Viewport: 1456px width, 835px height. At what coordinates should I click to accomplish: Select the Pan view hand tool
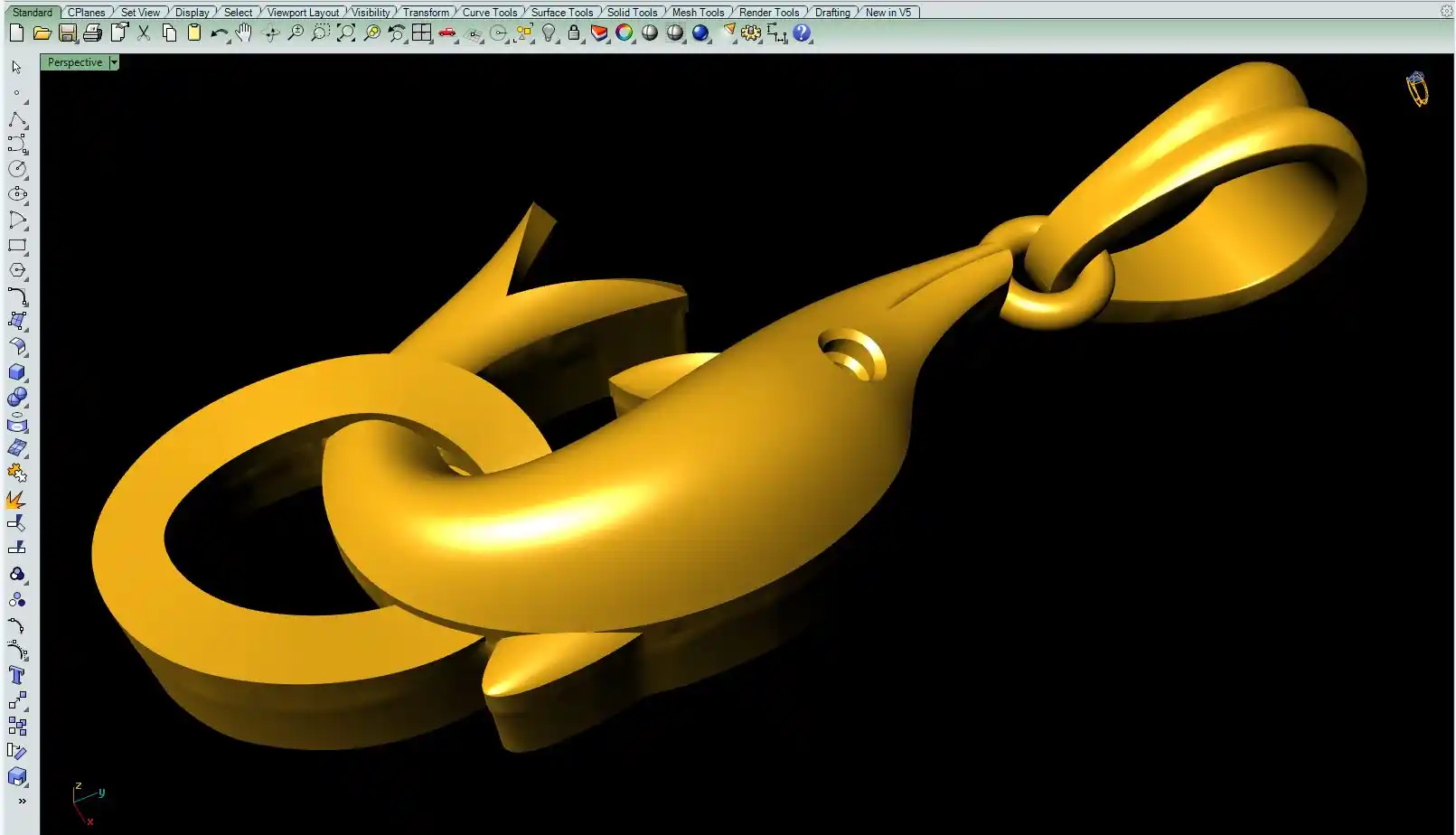(x=244, y=33)
